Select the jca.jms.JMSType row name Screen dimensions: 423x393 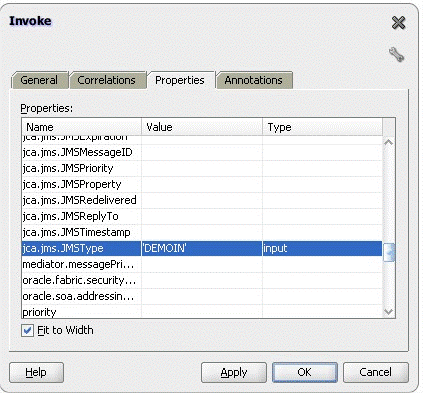coord(82,248)
